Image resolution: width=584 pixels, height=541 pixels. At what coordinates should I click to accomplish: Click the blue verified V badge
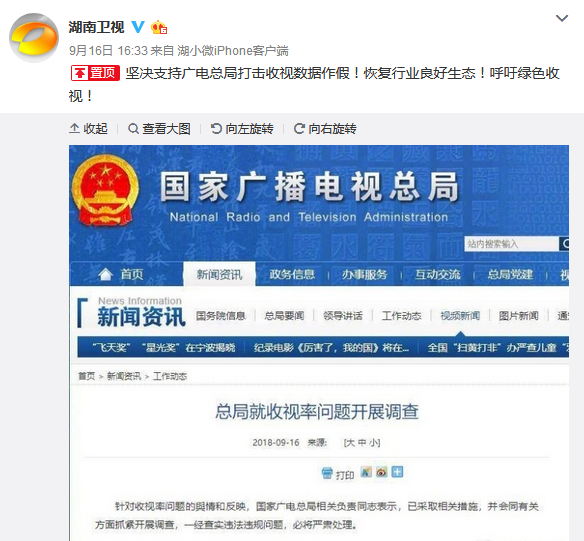[x=138, y=27]
